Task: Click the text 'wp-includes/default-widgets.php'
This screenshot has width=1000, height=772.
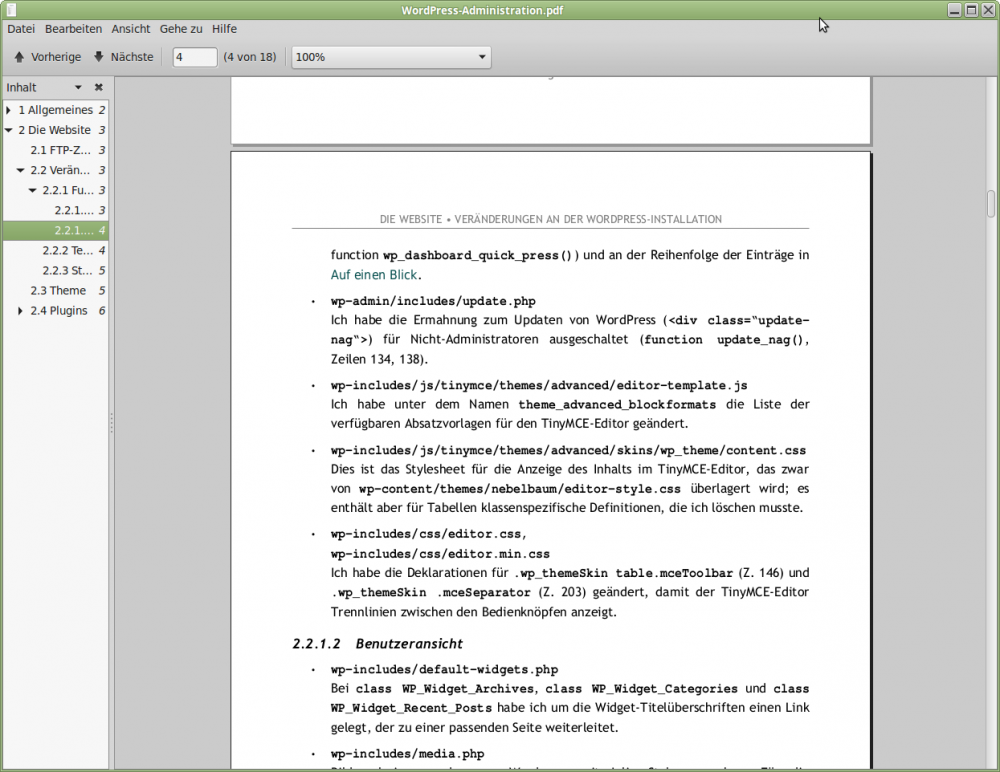Action: 445,670
